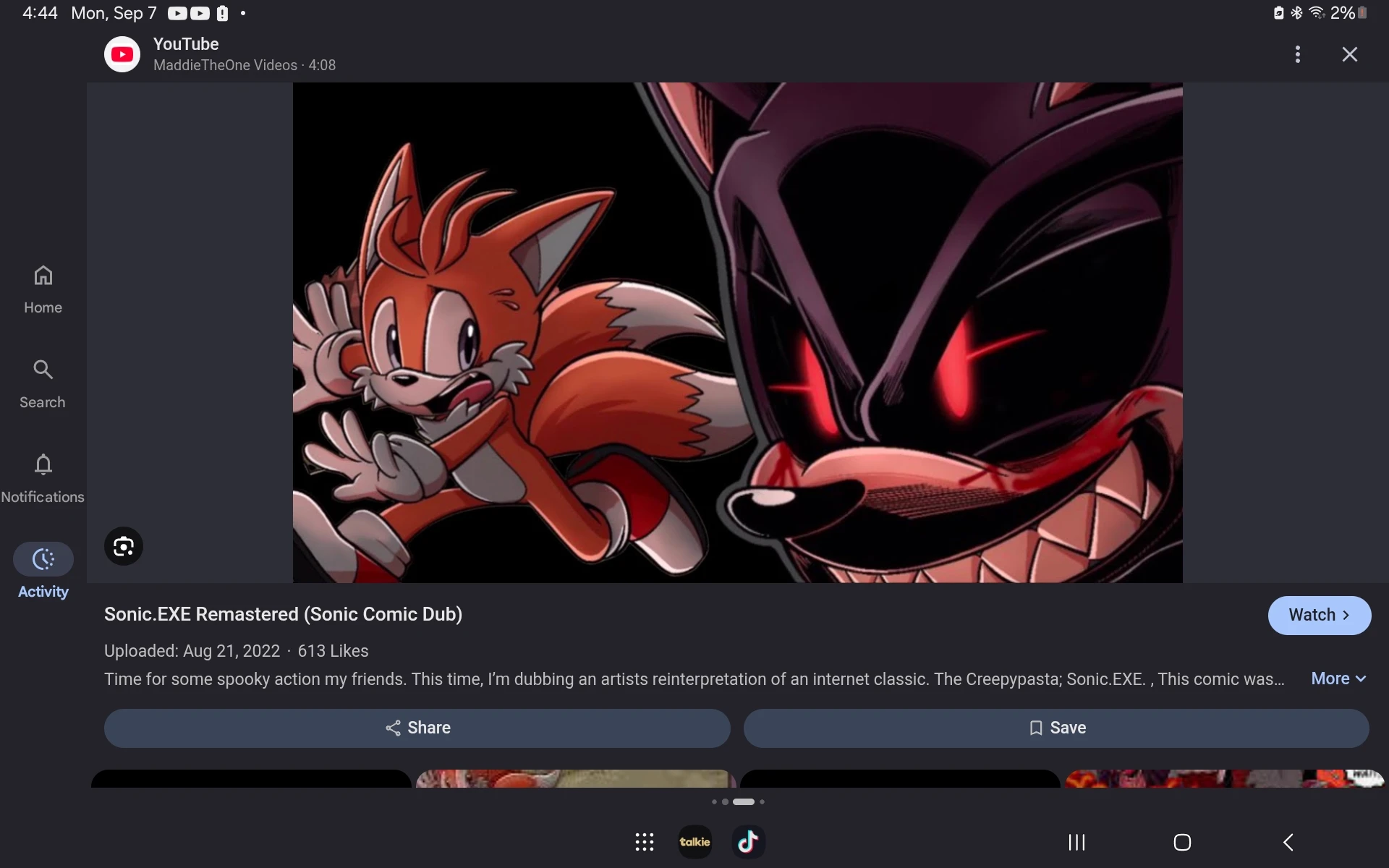This screenshot has height=868, width=1389.
Task: Tap the Wi-Fi status icon
Action: (1317, 13)
